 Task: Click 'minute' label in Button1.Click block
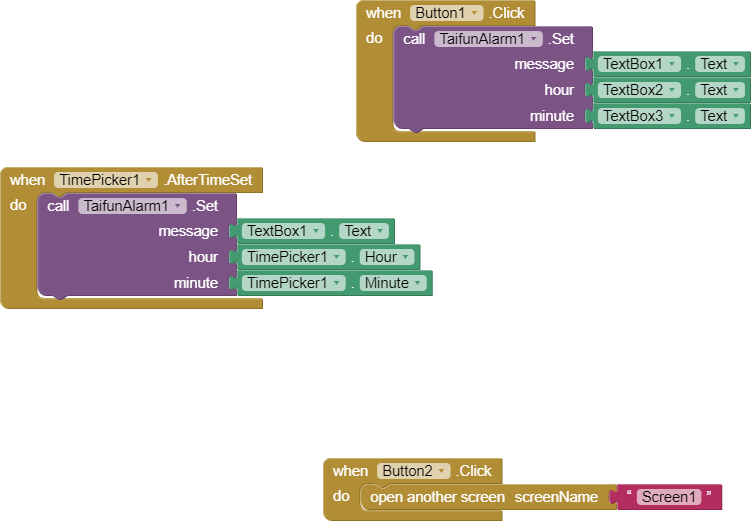pos(552,116)
